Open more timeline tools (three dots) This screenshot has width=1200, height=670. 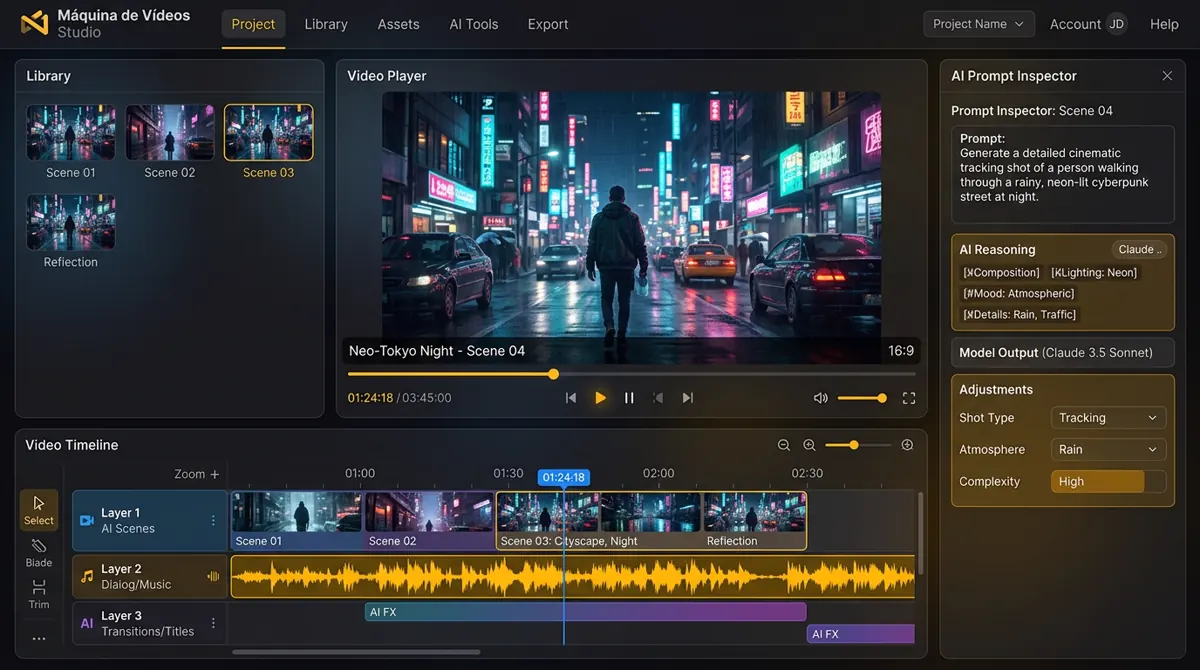[x=39, y=638]
